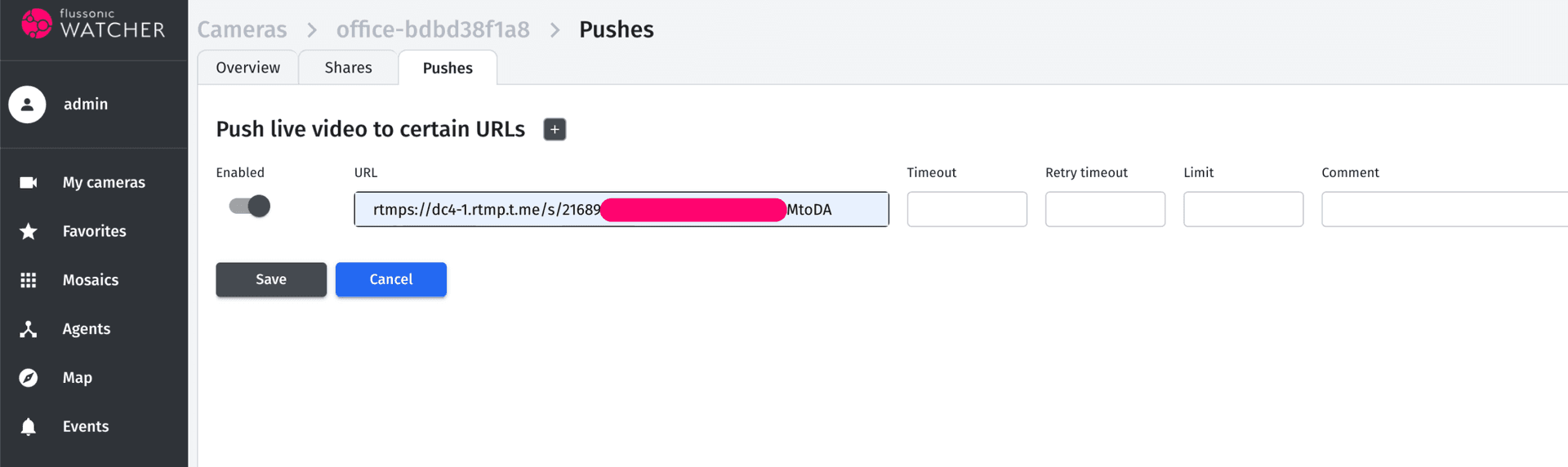Screen dimensions: 1568x467
Task: Click the Flussonic Watcher logo icon
Action: pos(36,24)
